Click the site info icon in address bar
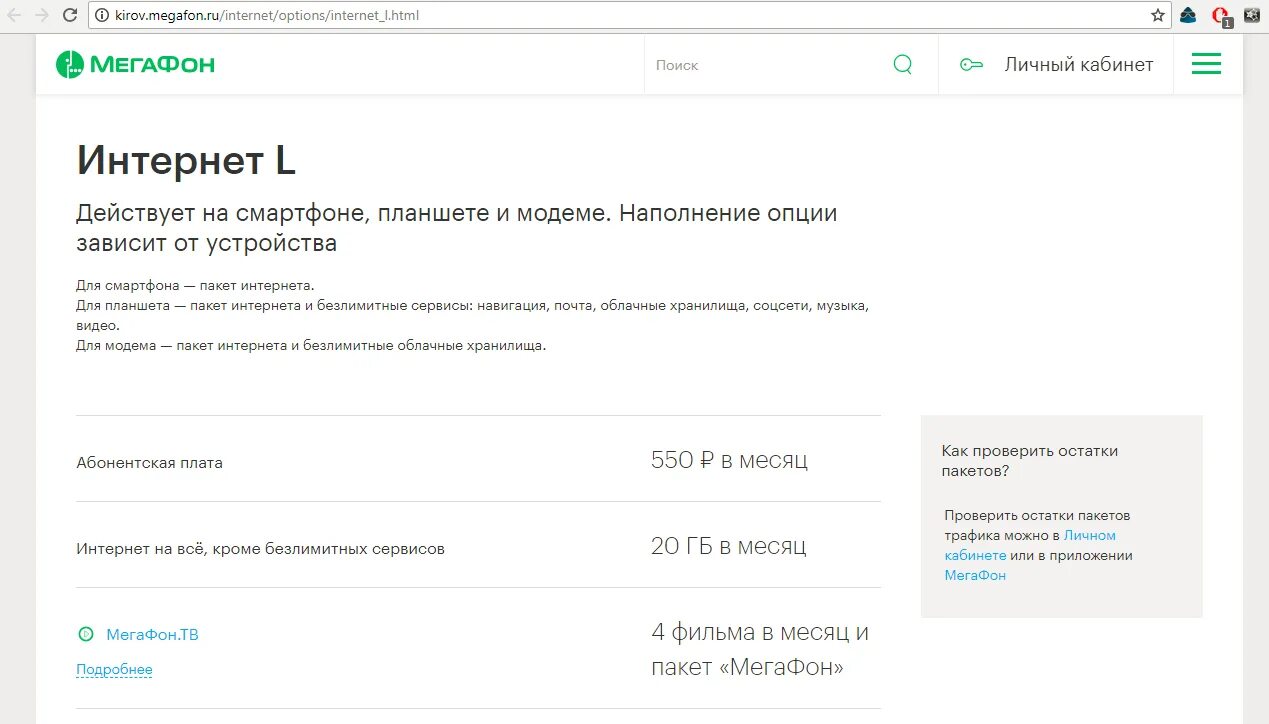 pos(101,15)
